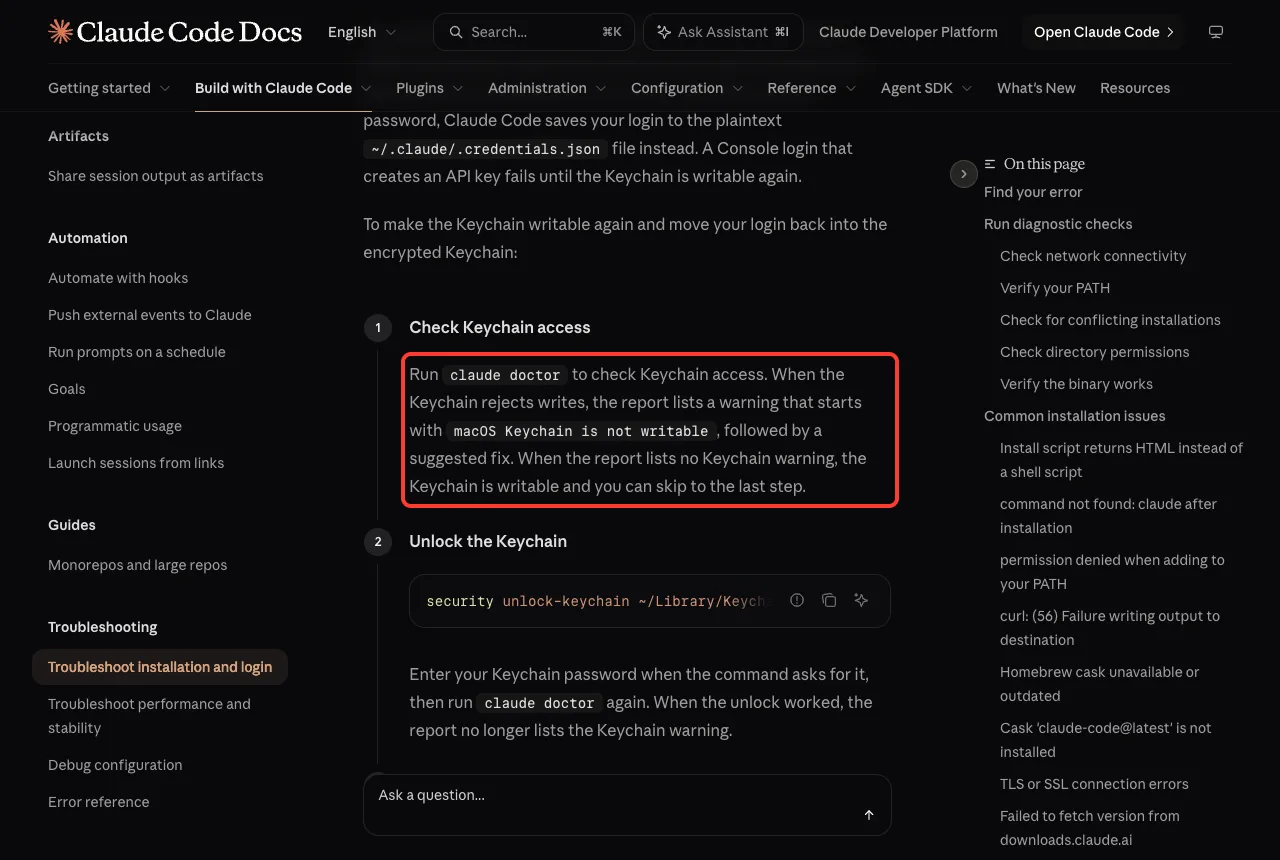The height and width of the screenshot is (860, 1280).
Task: Click the Ask Assistant button
Action: pos(723,32)
